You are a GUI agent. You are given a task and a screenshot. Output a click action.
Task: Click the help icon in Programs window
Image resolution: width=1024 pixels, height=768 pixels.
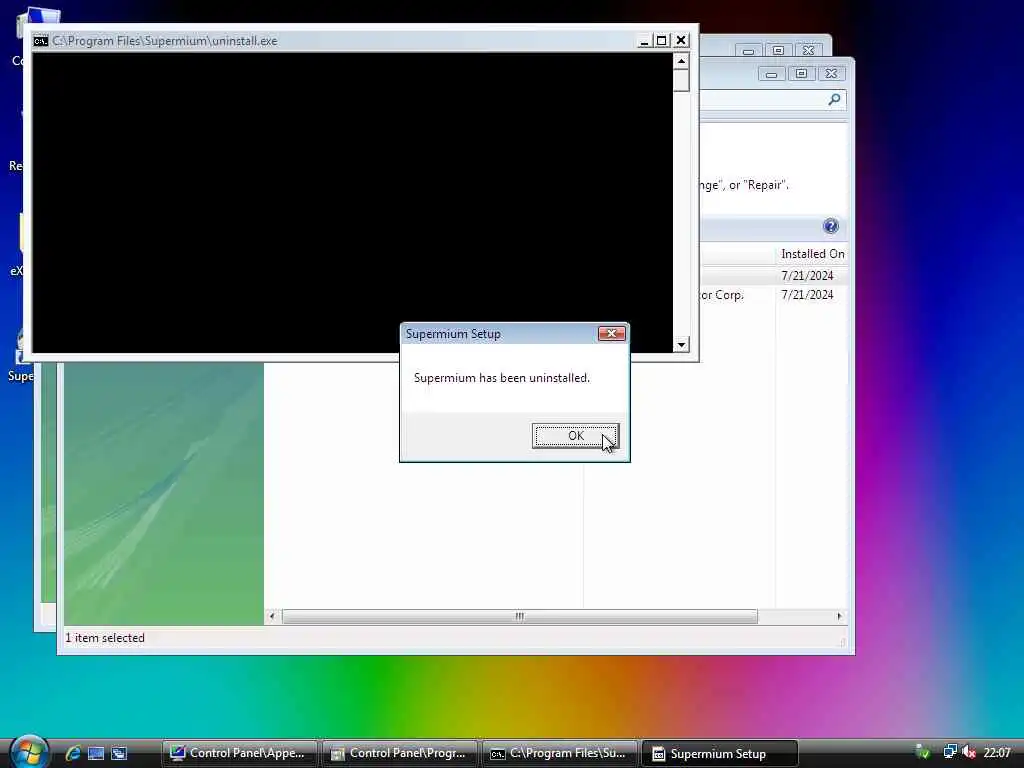[830, 226]
